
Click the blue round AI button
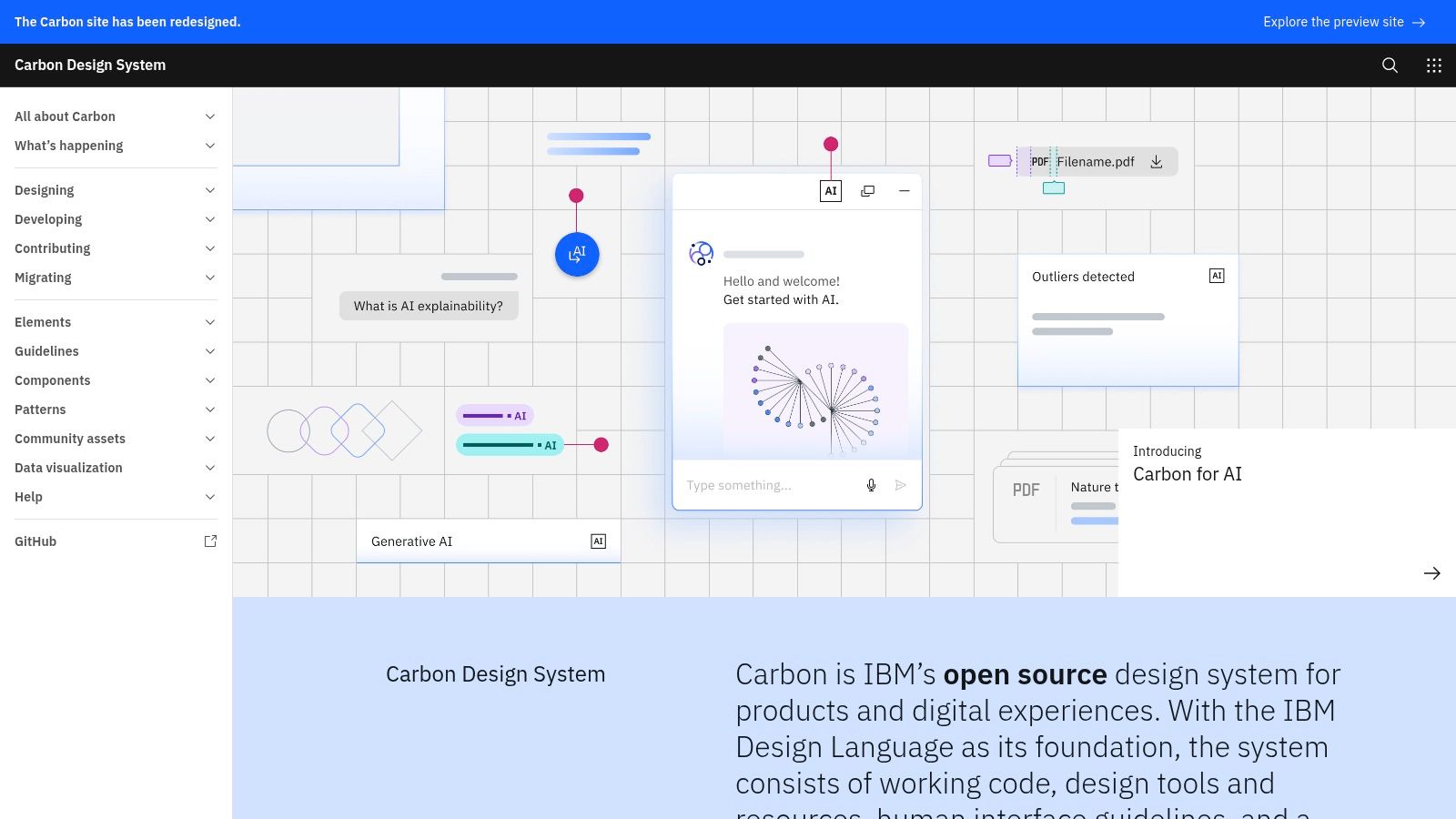[577, 255]
